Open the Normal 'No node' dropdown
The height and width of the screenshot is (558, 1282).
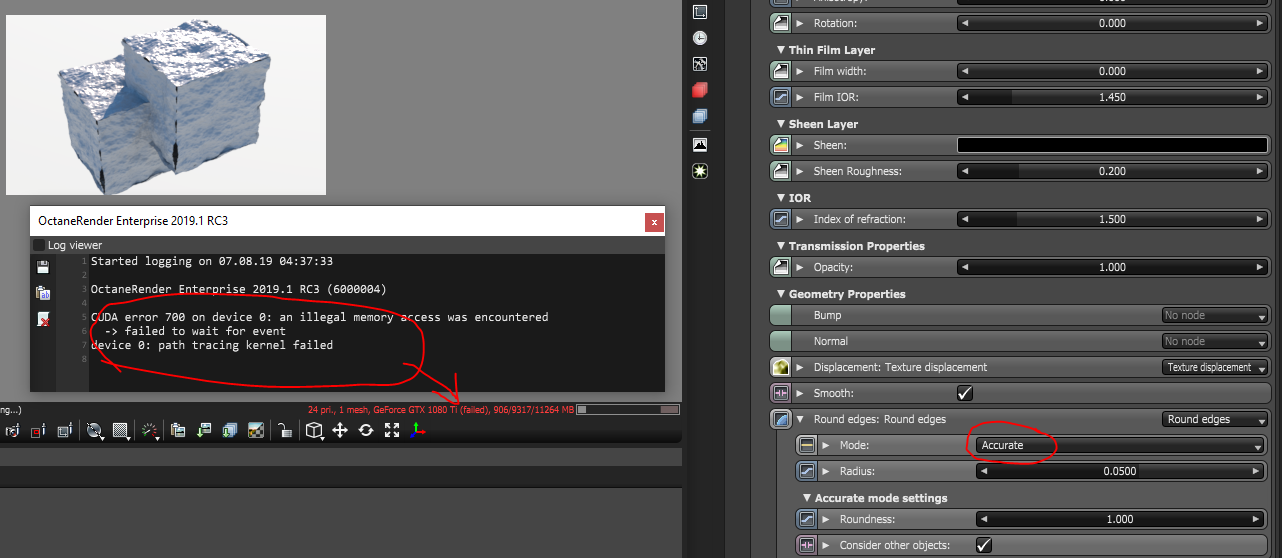[x=1216, y=341]
